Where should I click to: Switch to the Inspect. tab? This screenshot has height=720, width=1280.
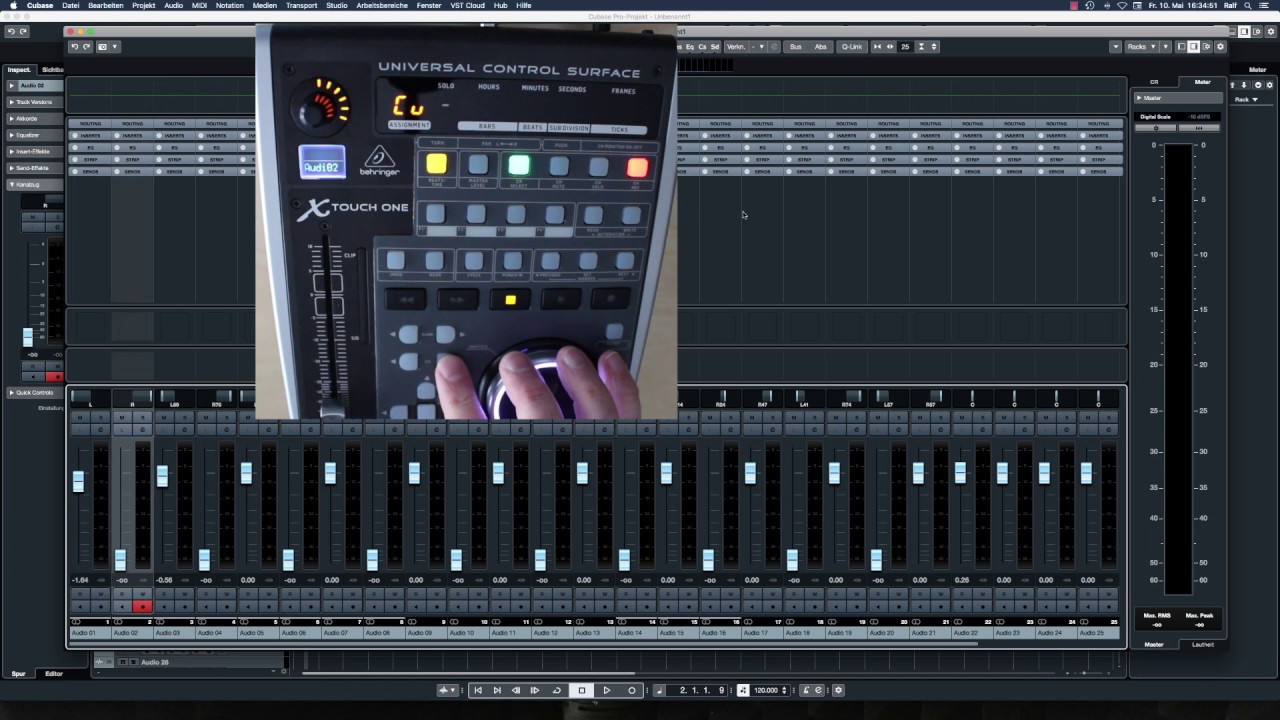tap(19, 70)
